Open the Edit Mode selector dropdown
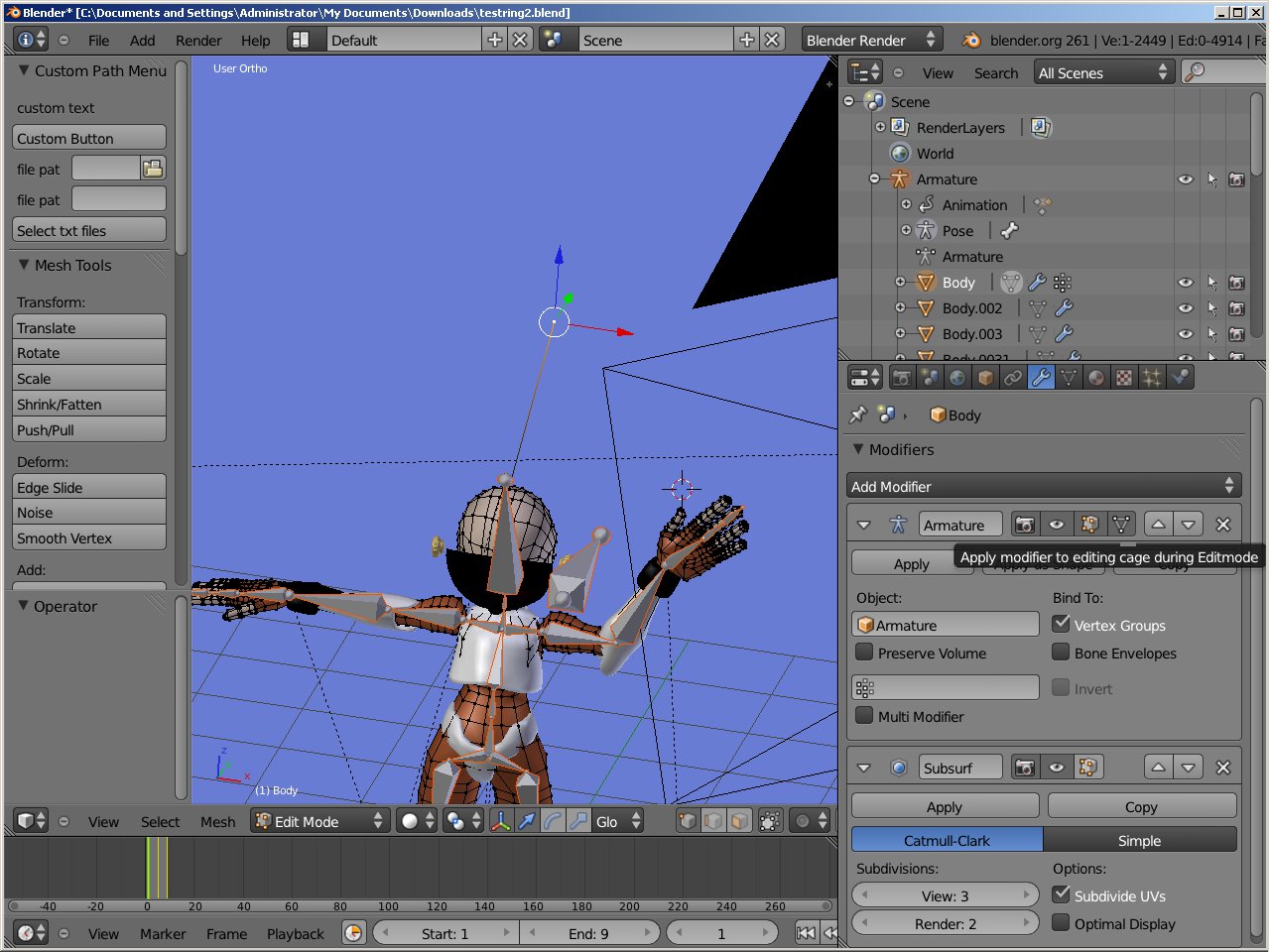 click(x=318, y=821)
